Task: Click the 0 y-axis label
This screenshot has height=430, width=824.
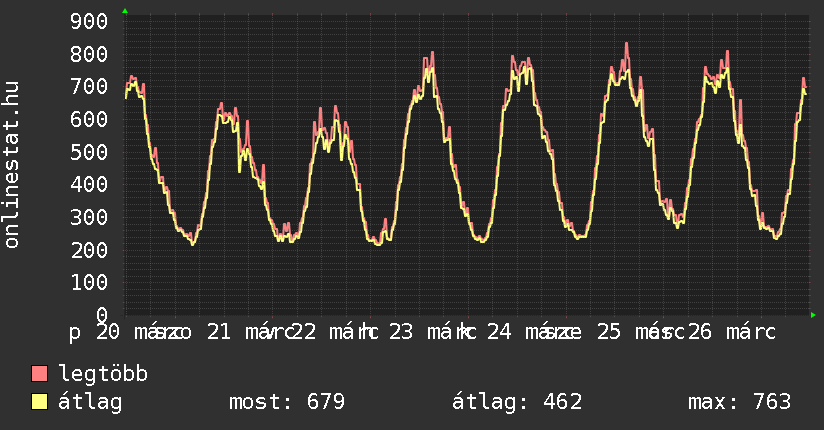Action: 102,315
